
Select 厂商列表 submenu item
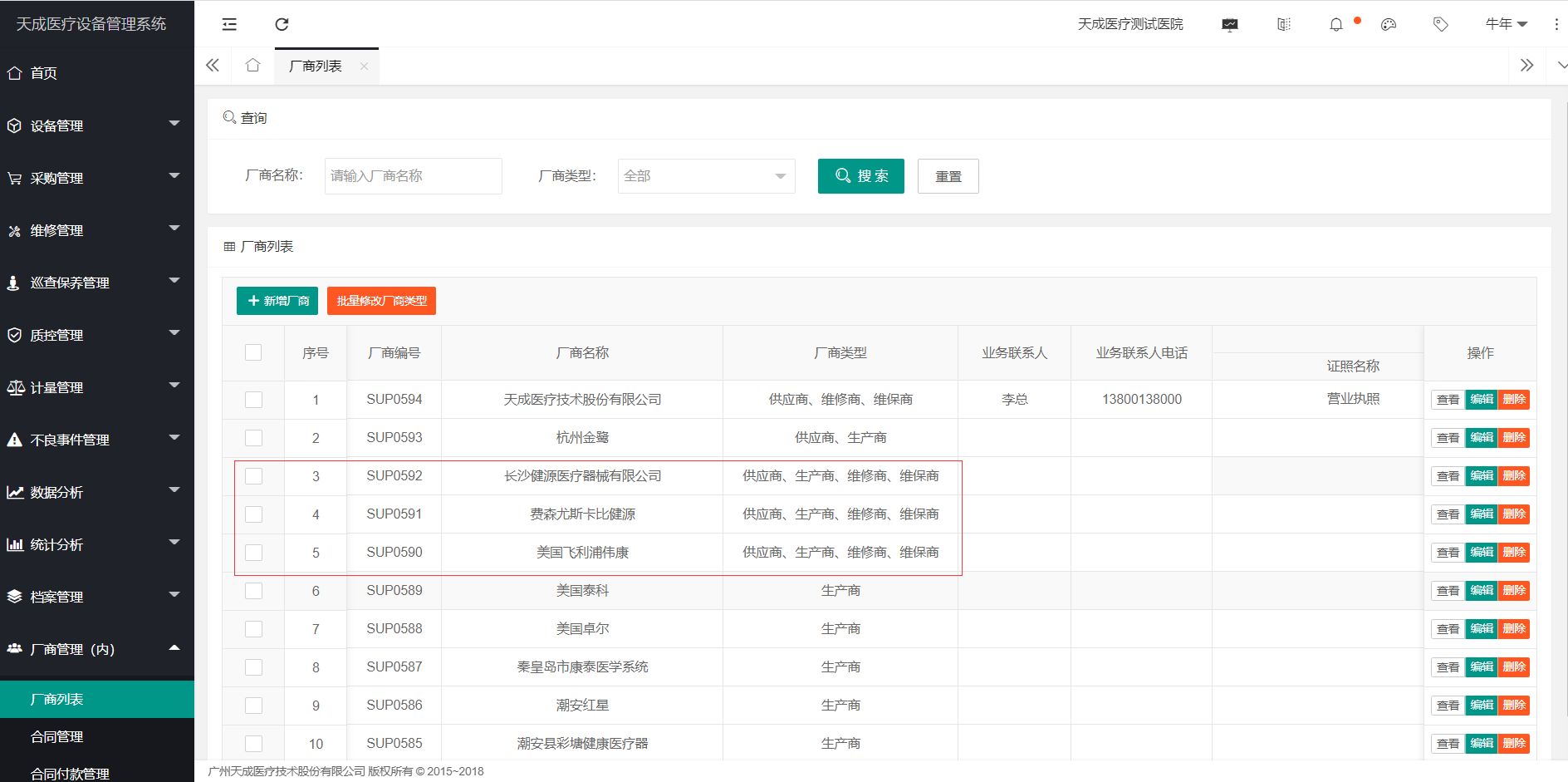click(97, 699)
